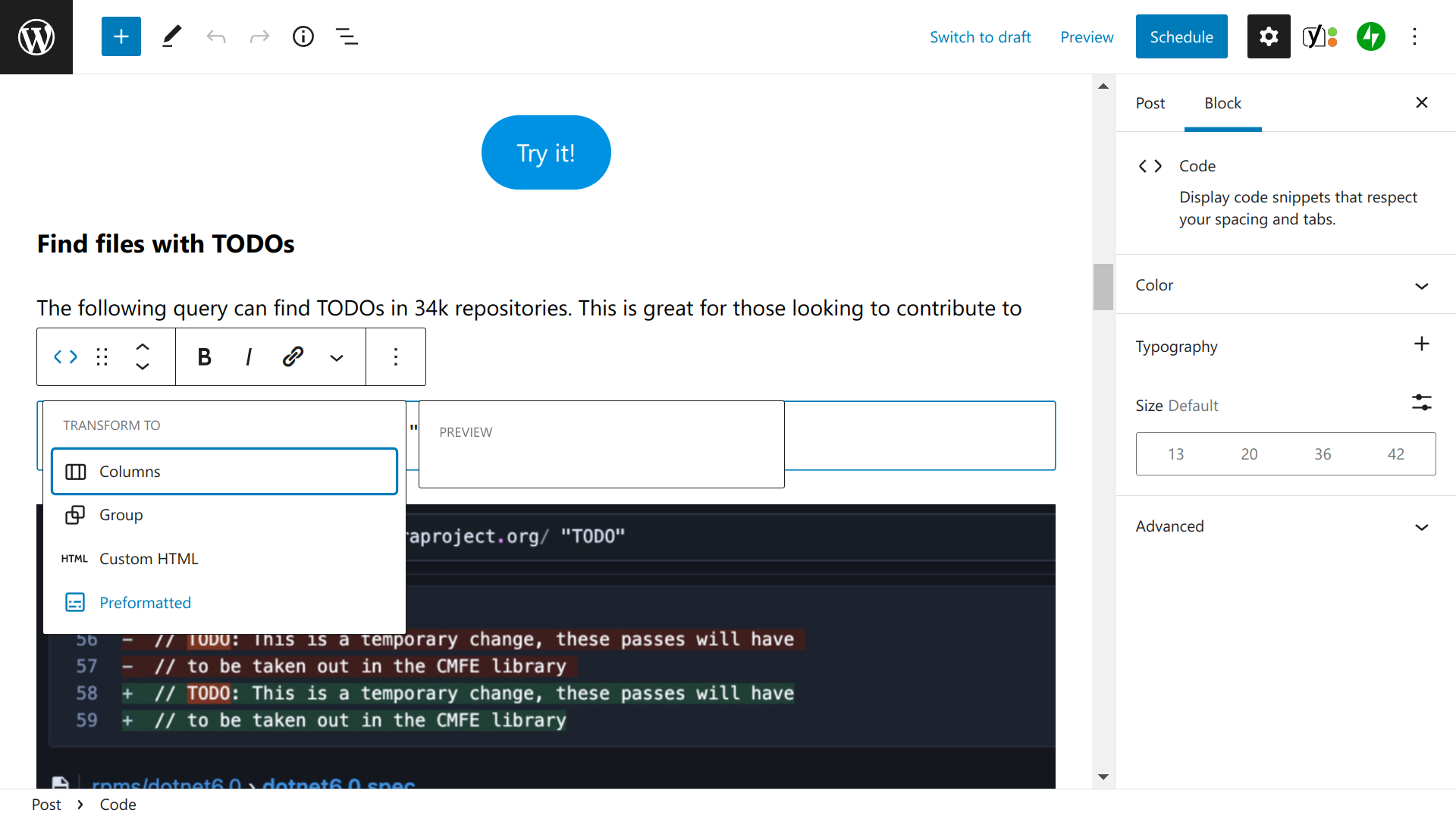The image size is (1456, 819).
Task: Select the Find files with TODOs heading
Action: (x=165, y=244)
